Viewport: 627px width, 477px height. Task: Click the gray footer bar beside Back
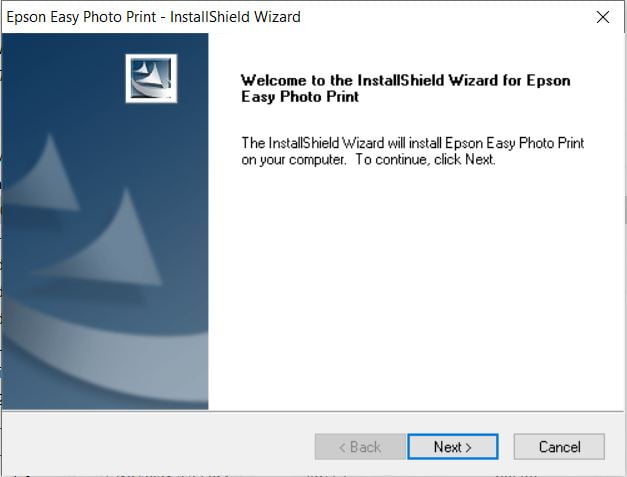click(x=158, y=444)
